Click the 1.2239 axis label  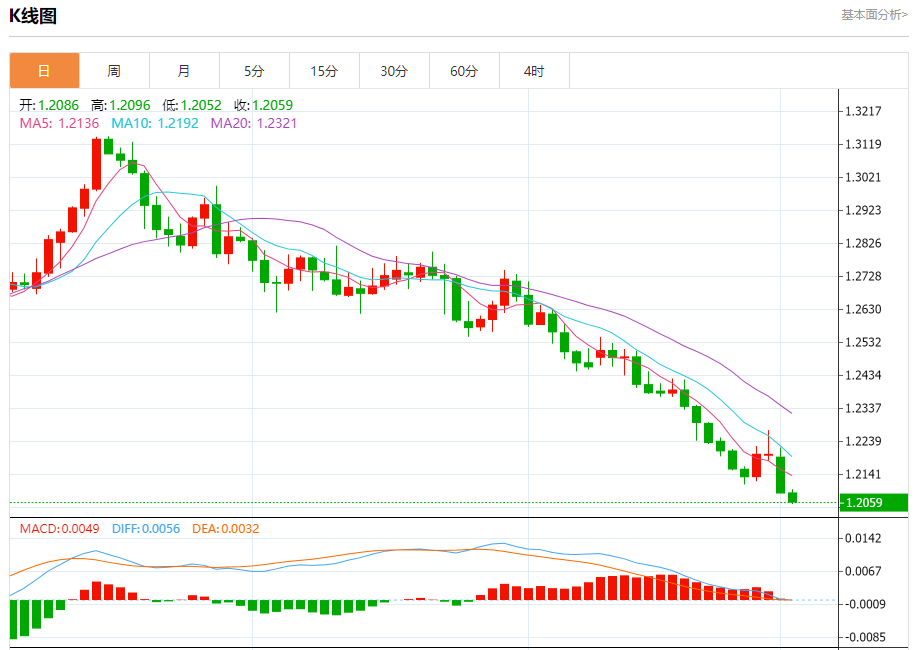863,441
